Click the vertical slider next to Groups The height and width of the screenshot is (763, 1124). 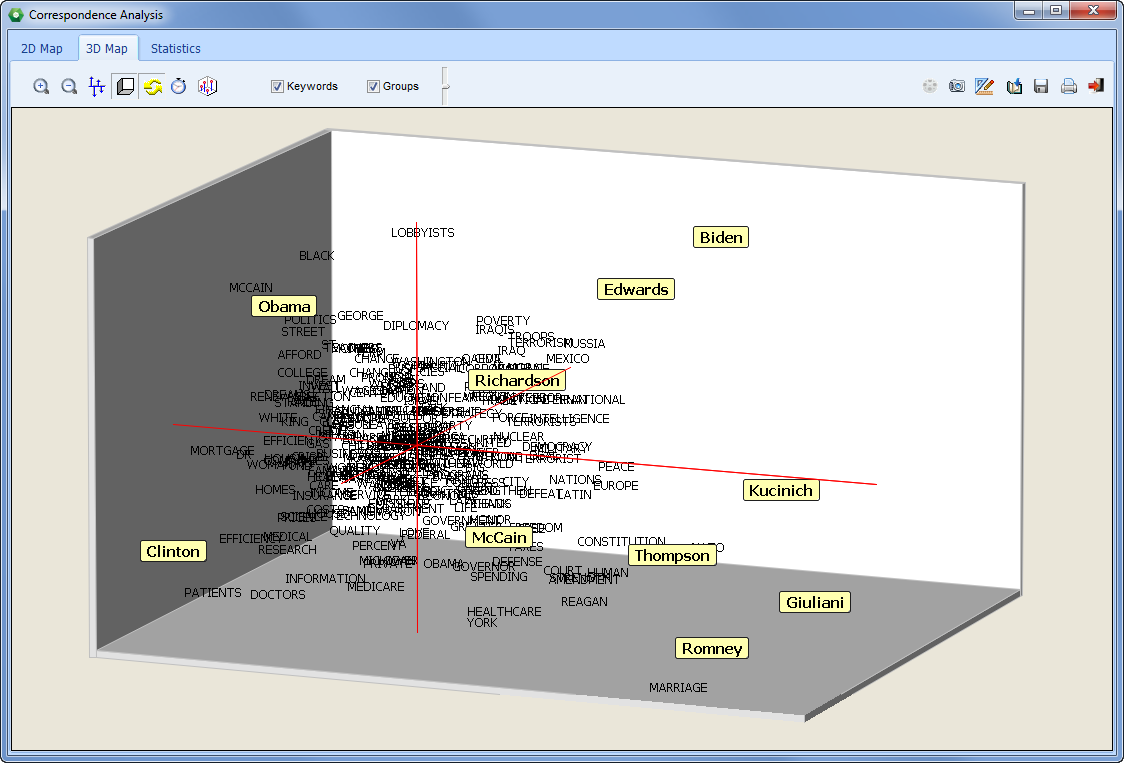click(x=445, y=87)
